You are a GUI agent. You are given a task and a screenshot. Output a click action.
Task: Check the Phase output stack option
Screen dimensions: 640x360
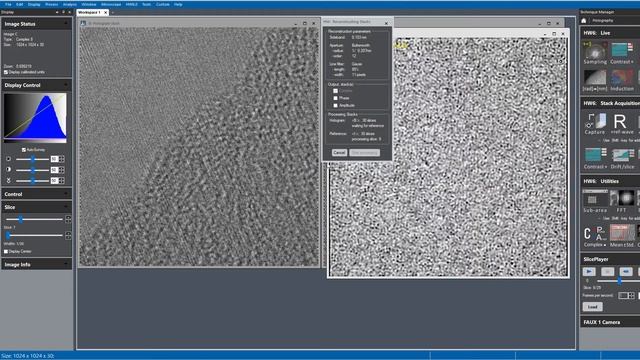click(x=336, y=98)
